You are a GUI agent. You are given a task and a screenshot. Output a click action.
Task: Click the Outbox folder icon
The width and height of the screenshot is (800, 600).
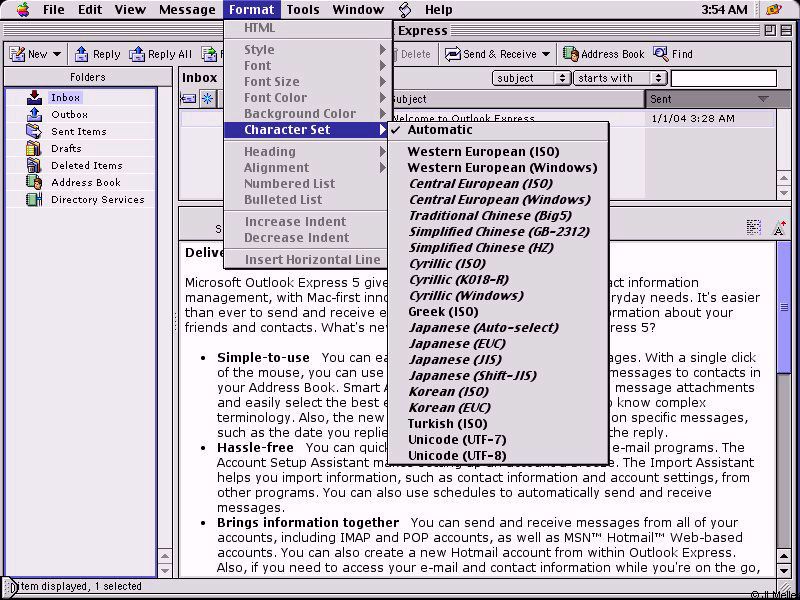[35, 114]
